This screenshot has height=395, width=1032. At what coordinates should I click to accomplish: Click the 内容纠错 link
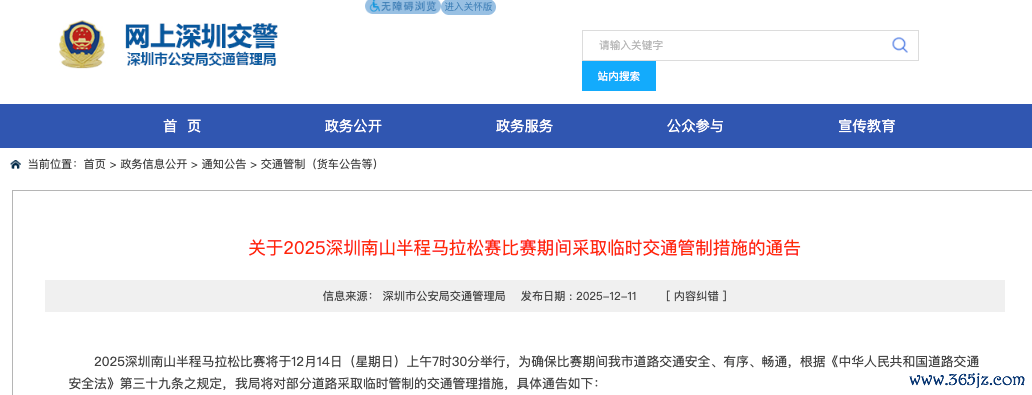pos(696,296)
